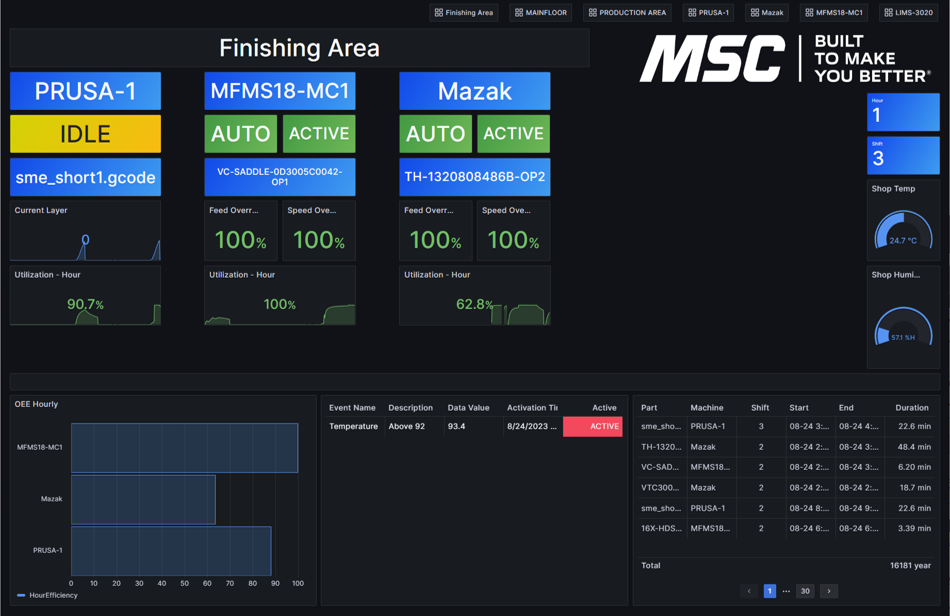Click the red ACTIVE alarm cell
This screenshot has height=616, width=950.
[593, 426]
